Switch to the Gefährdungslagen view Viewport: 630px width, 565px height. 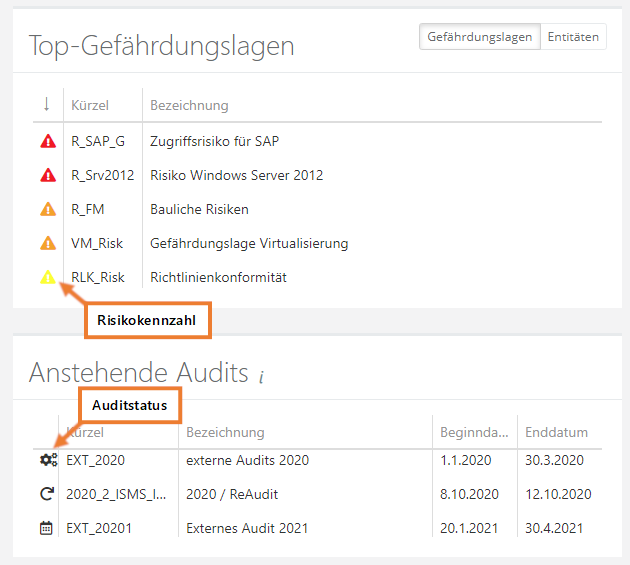click(x=479, y=37)
